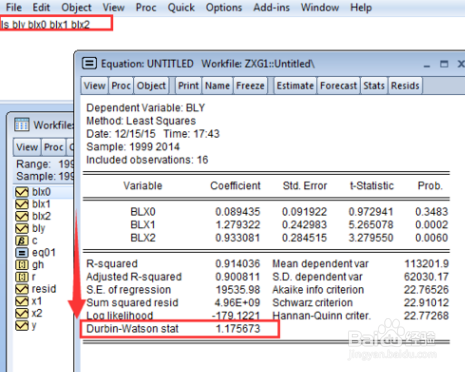The height and width of the screenshot is (372, 465).
Task: Open the View menu in main menu bar
Action: coord(113,7)
